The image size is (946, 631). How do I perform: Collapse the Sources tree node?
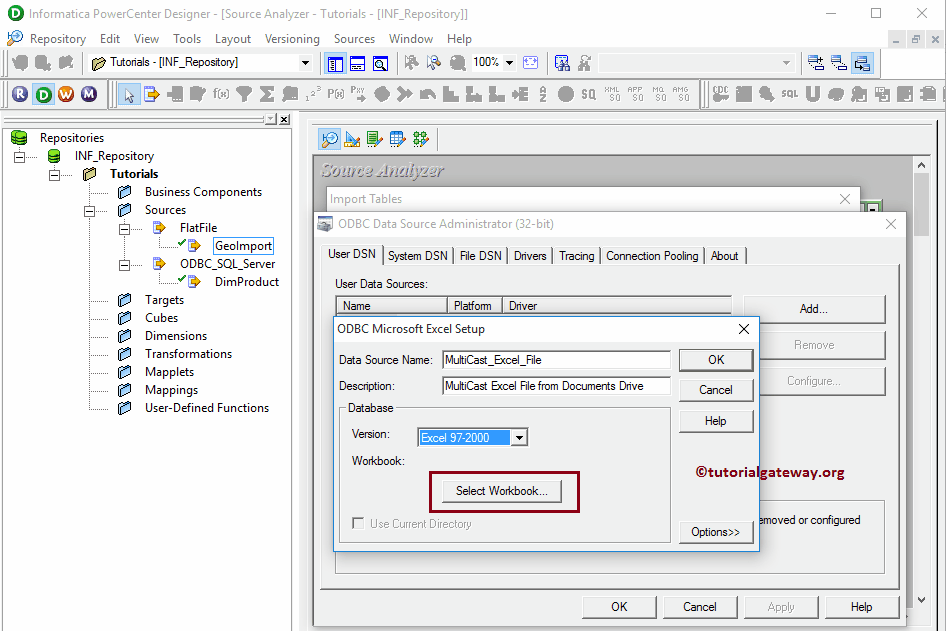pyautogui.click(x=89, y=210)
